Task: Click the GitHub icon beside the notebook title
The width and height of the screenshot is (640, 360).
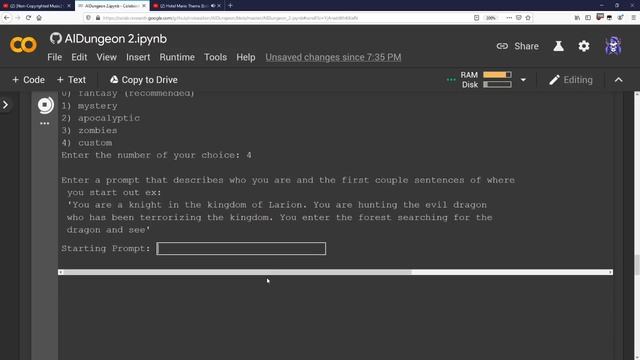Action: [56, 38]
